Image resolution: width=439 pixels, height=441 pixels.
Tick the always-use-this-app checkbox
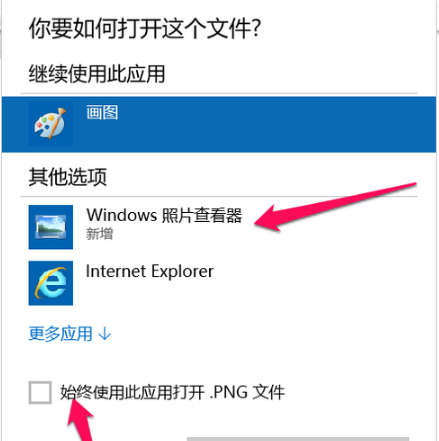pos(40,393)
